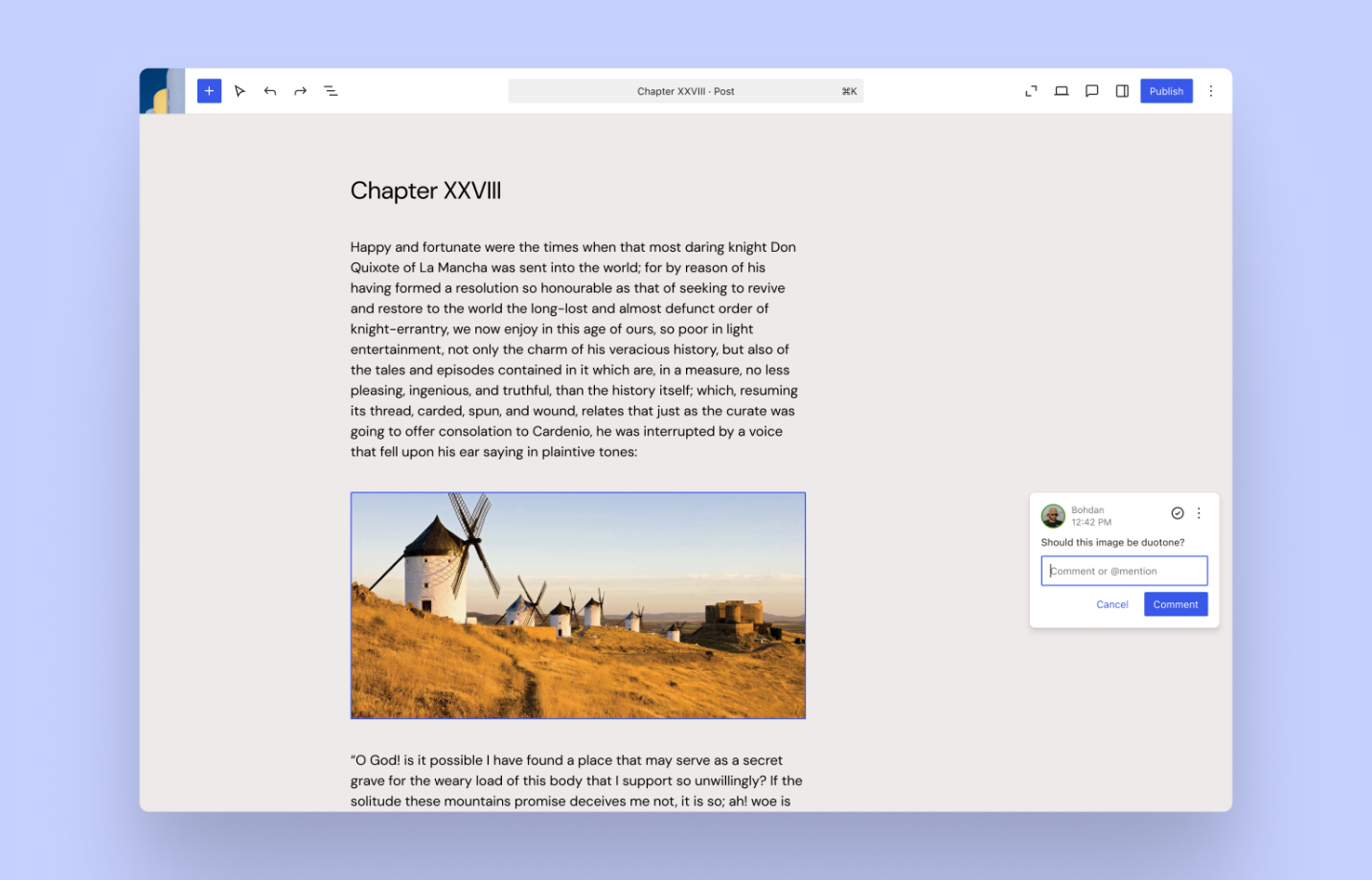Image resolution: width=1372 pixels, height=880 pixels.
Task: Submit with the Comment button
Action: pos(1176,604)
